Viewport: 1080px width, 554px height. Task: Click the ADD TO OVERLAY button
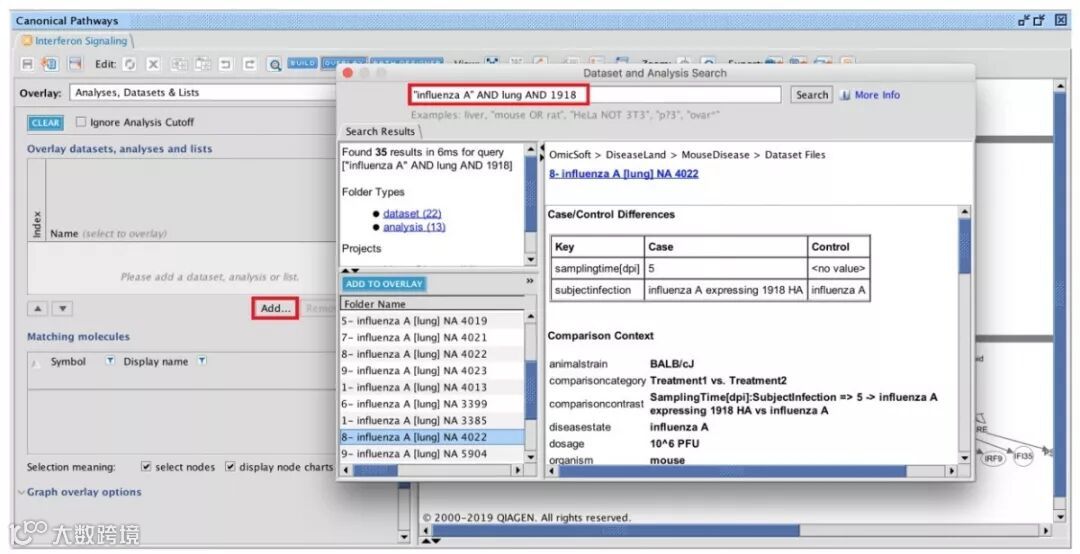pos(384,284)
